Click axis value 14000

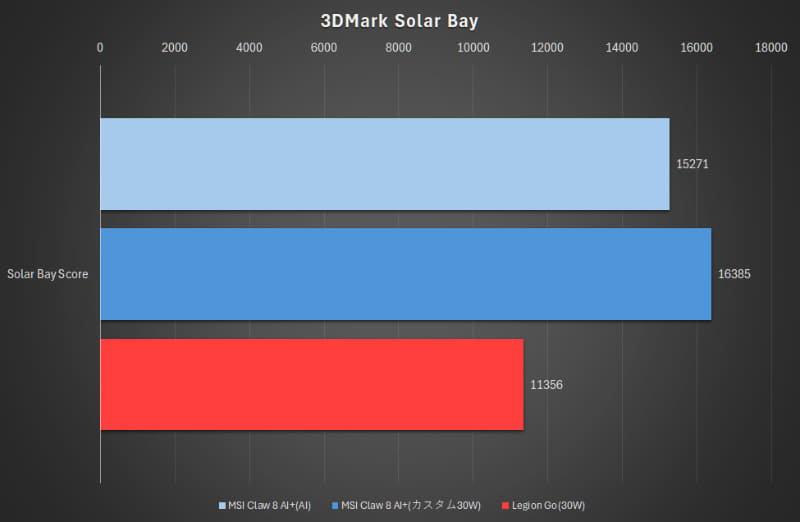pyautogui.click(x=622, y=47)
